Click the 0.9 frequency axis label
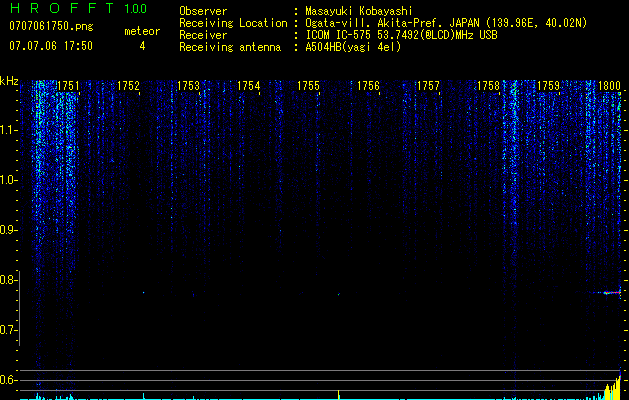This screenshot has height=400, width=629. pos(8,230)
